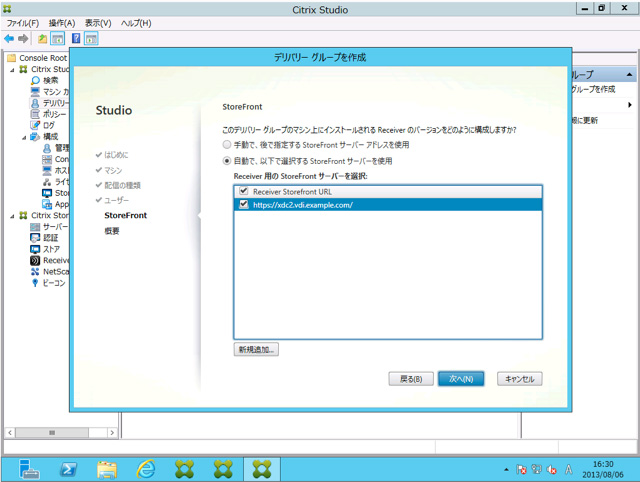The height and width of the screenshot is (482, 640).
Task: Select automatic StoreFront server radio option
Action: [227, 161]
